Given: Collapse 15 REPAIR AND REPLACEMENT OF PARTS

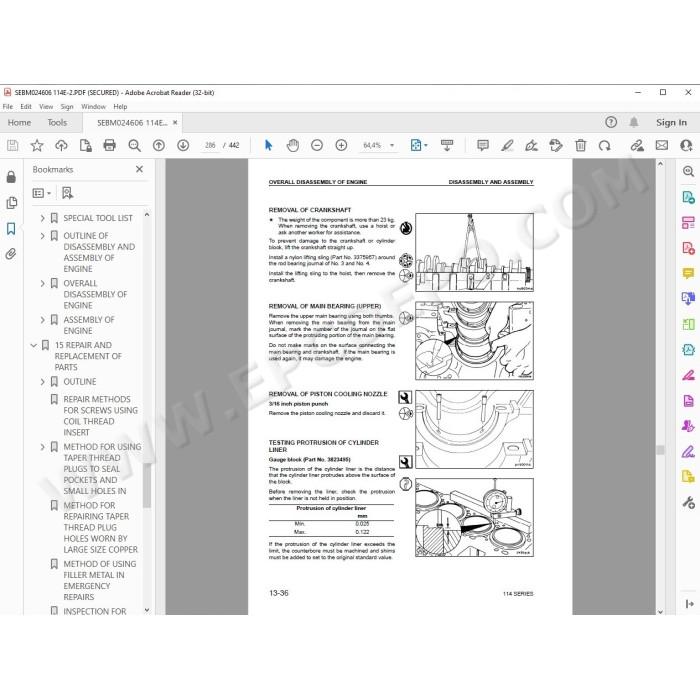Looking at the screenshot, I should point(33,345).
